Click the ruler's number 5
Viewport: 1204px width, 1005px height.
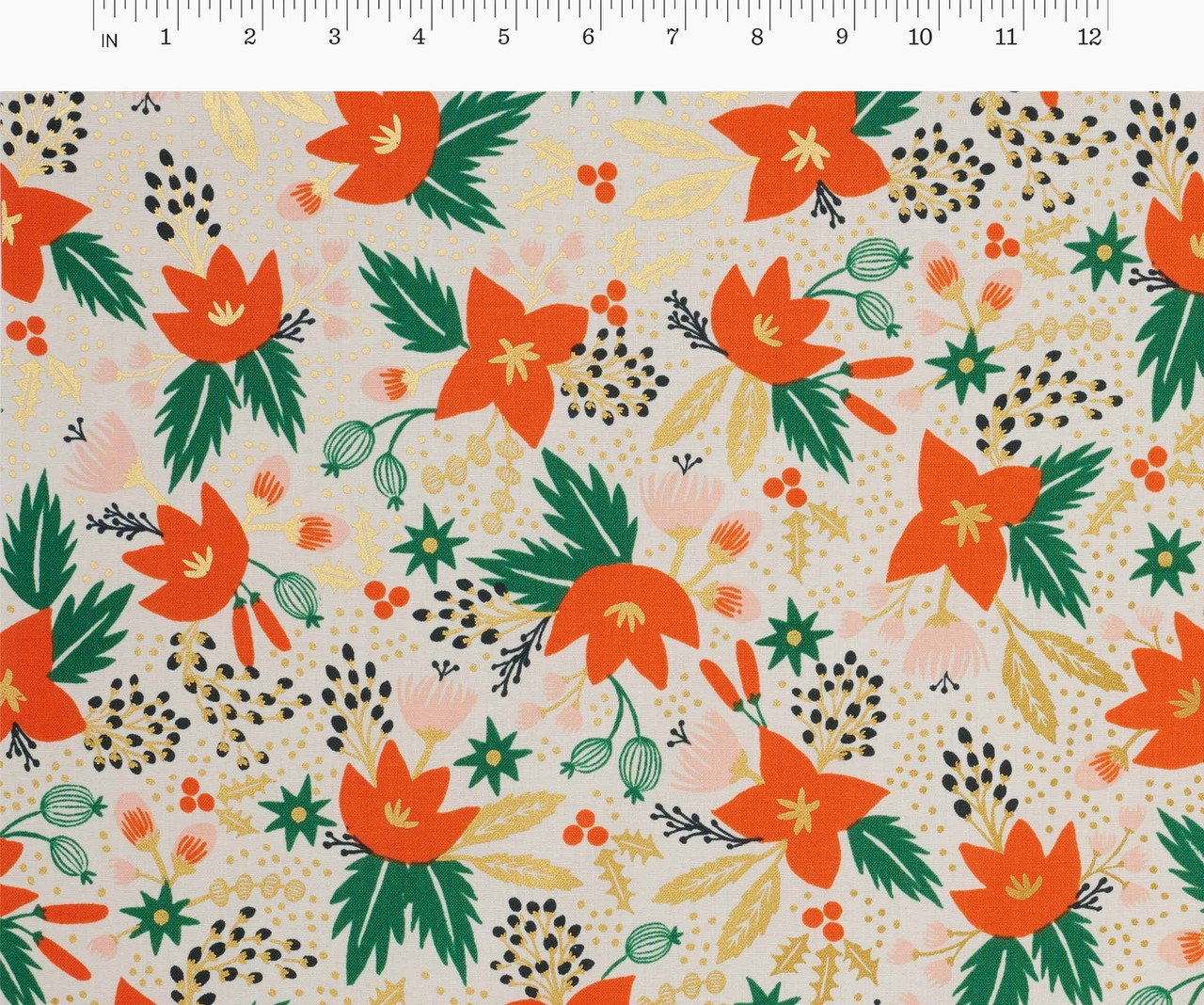(x=503, y=38)
